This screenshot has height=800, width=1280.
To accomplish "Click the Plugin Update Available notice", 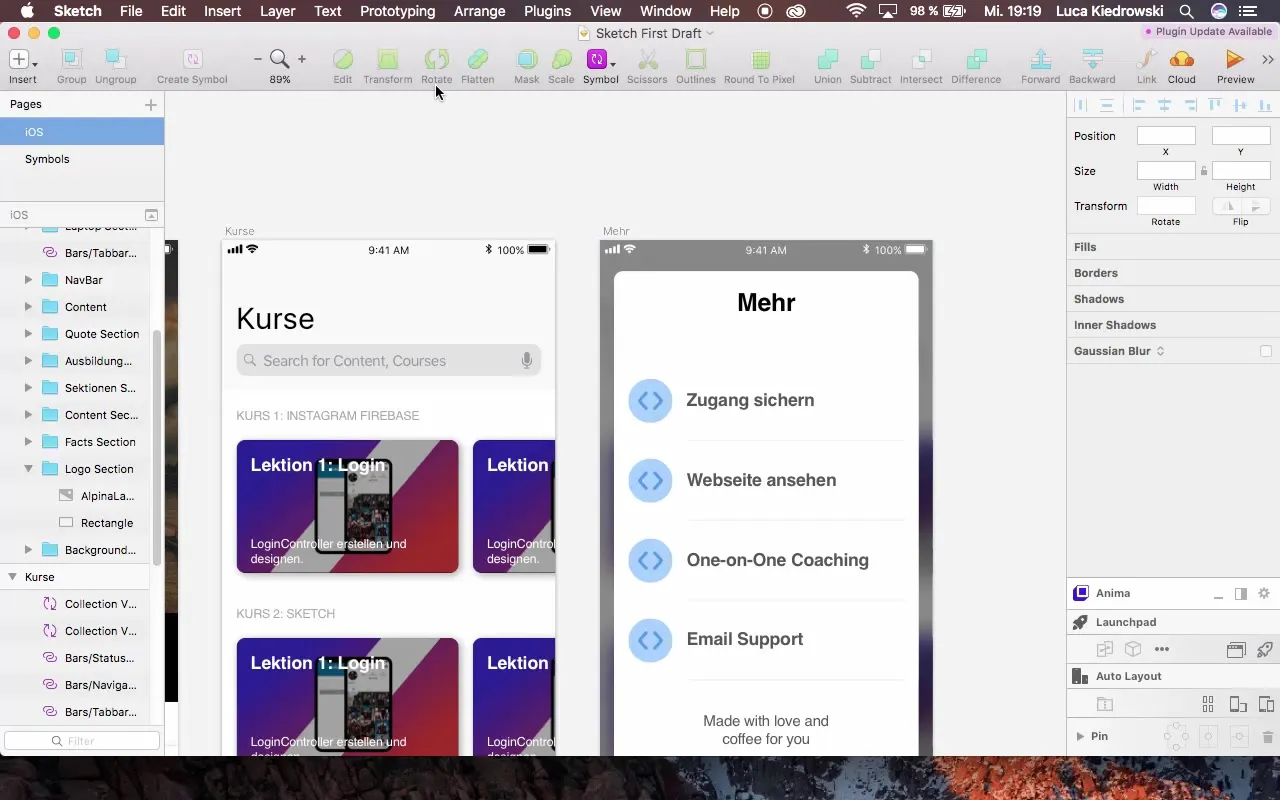I will [x=1207, y=32].
